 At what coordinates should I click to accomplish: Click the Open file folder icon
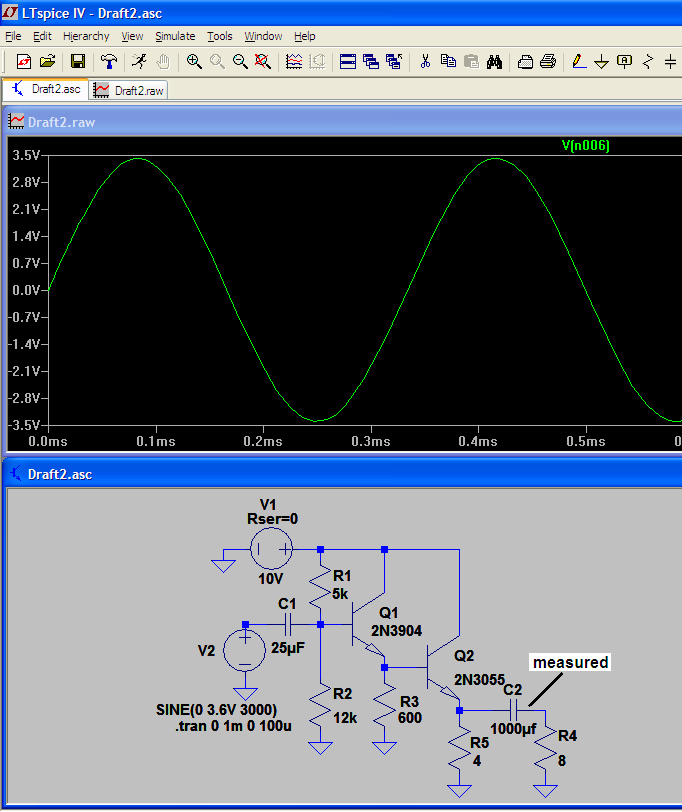click(48, 62)
